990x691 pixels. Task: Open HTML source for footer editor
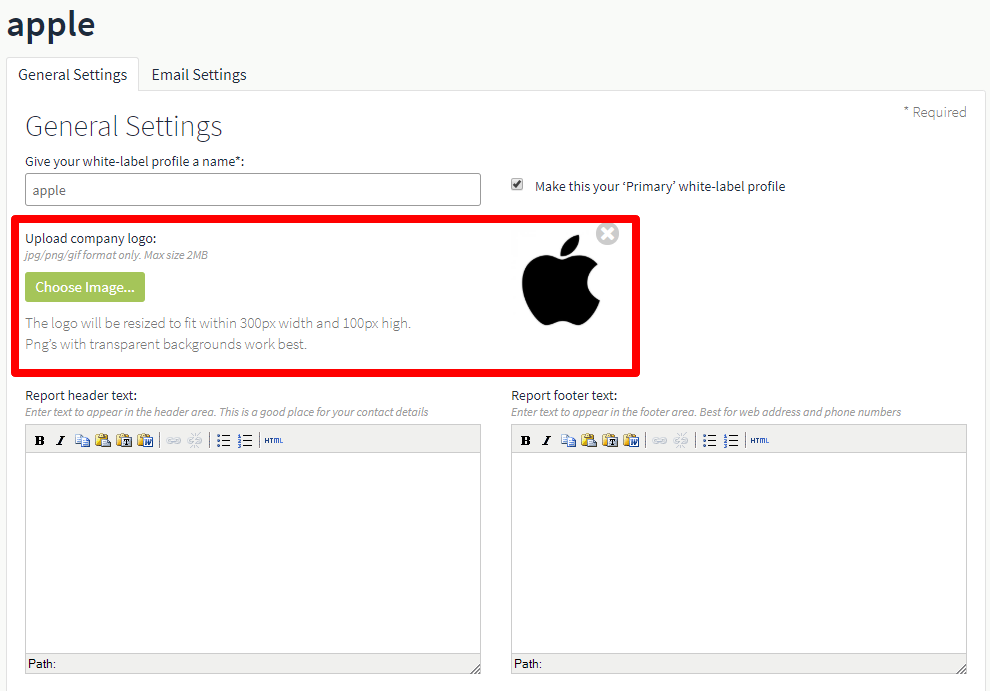point(760,440)
